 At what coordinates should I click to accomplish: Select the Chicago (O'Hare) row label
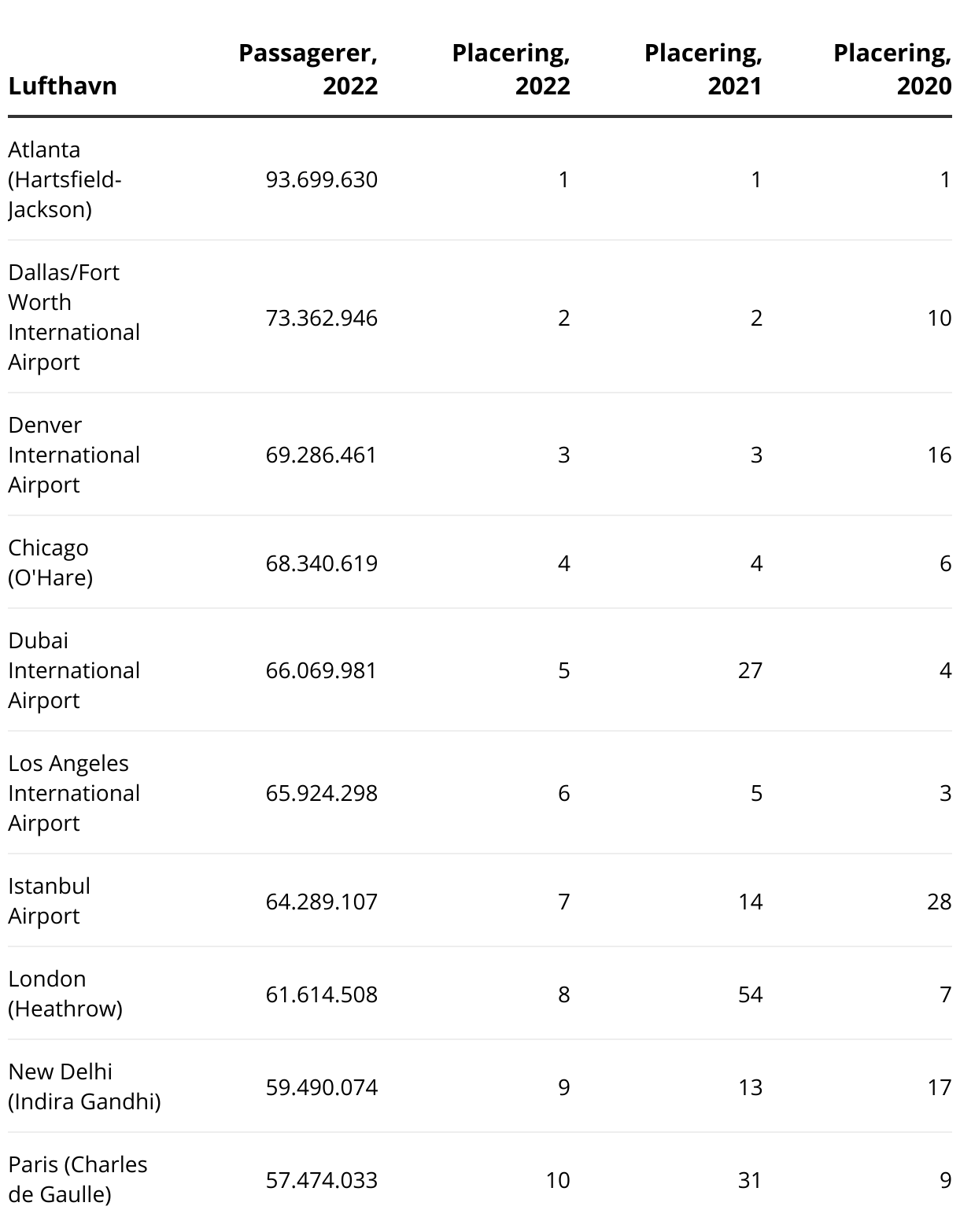tap(50, 563)
